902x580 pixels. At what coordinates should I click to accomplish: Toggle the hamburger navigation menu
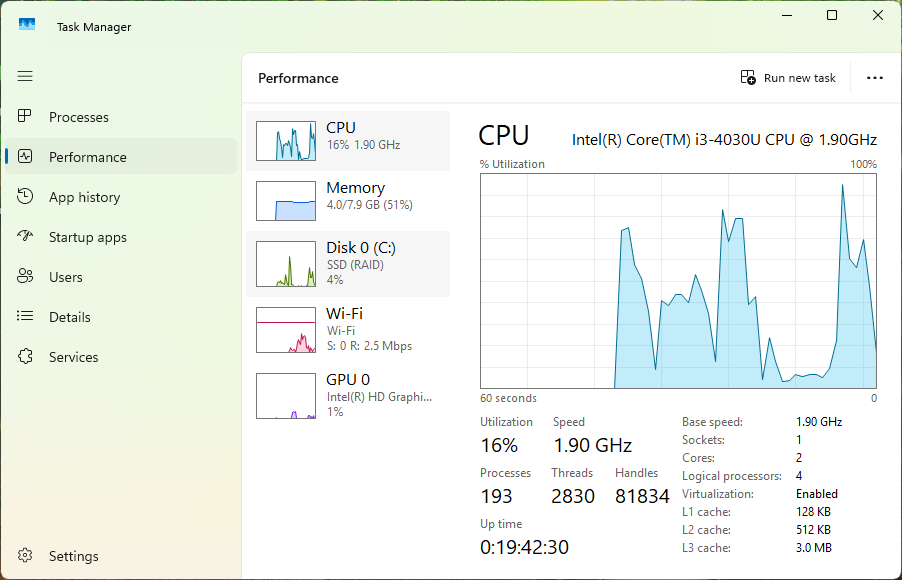coord(25,76)
